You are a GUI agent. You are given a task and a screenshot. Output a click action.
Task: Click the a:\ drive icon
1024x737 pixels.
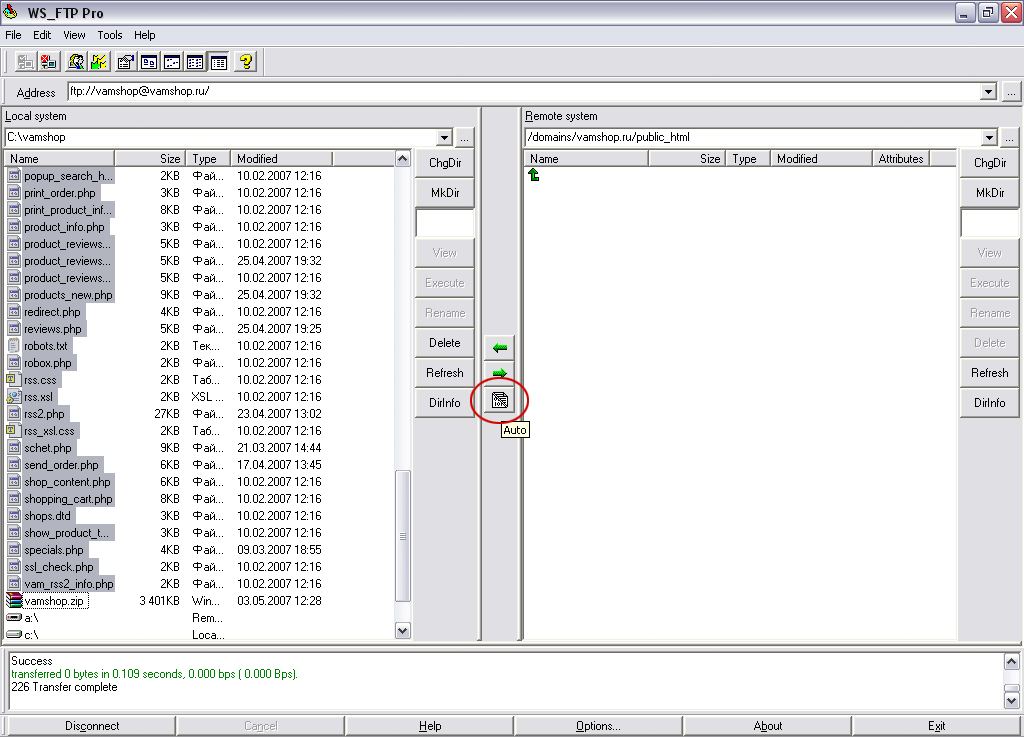pos(14,618)
